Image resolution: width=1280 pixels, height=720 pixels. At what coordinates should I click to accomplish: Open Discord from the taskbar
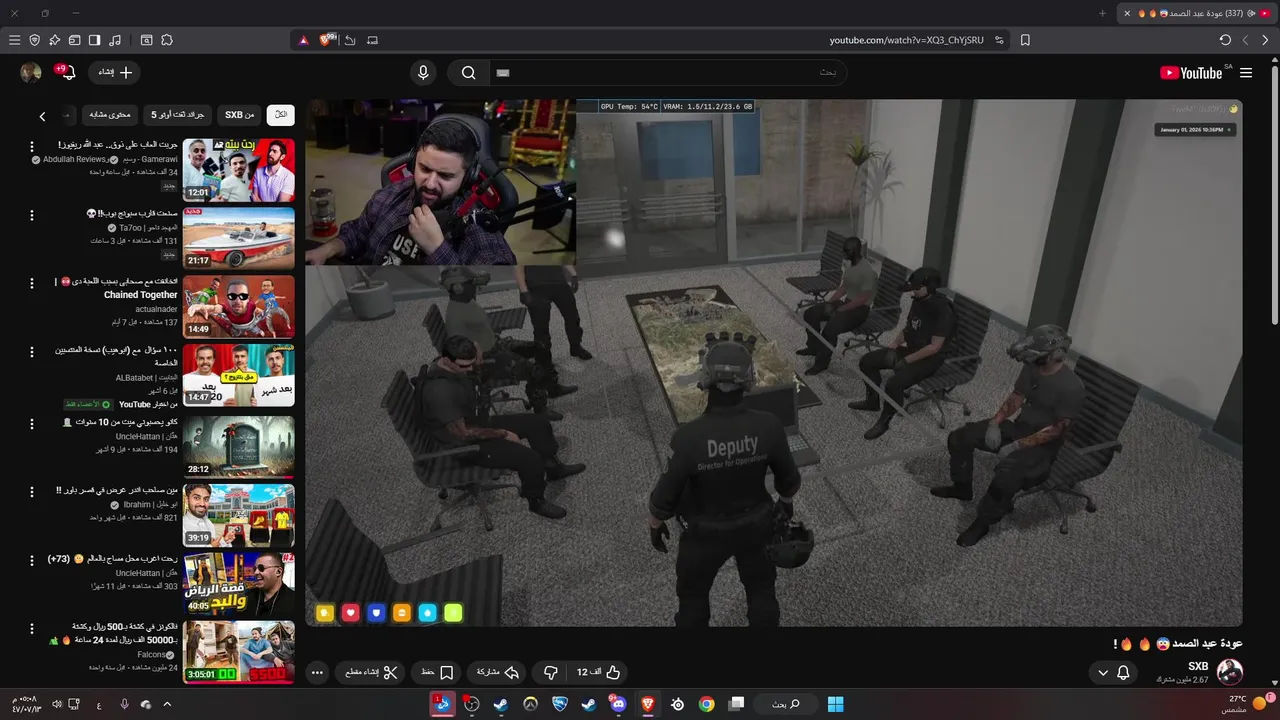pos(617,704)
